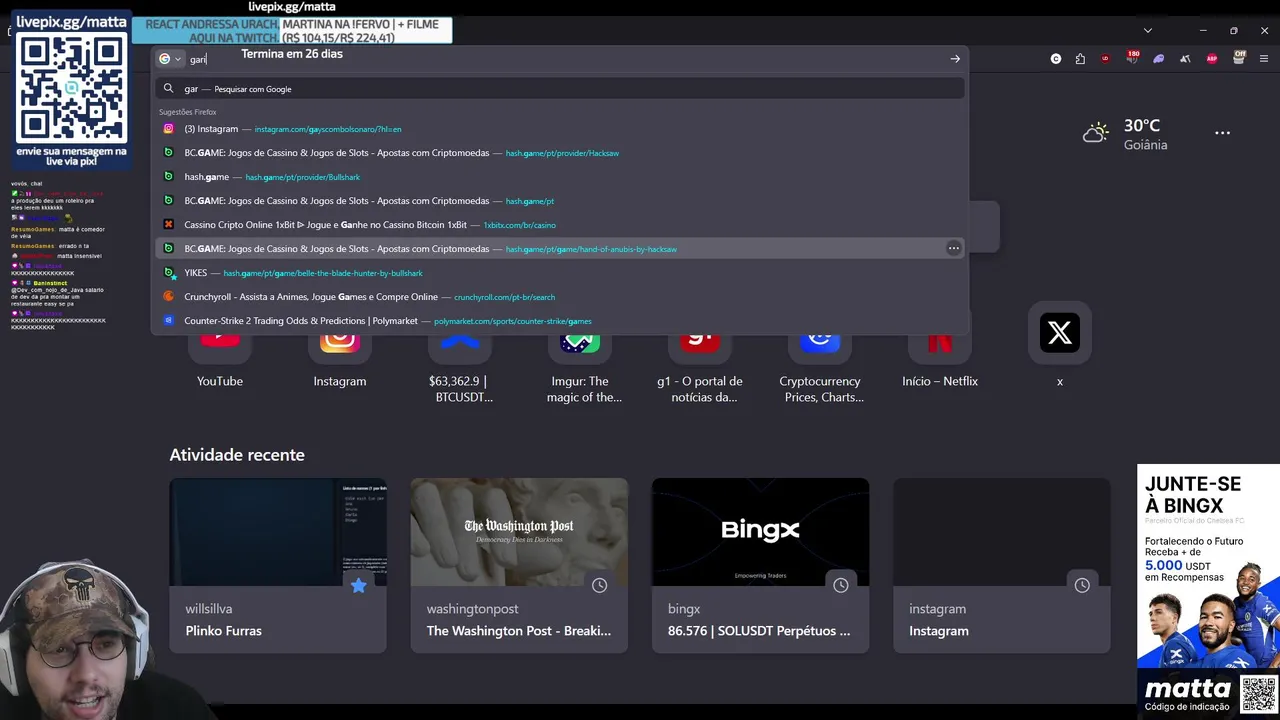Click the 'Atividade recente' heading

[x=237, y=455]
